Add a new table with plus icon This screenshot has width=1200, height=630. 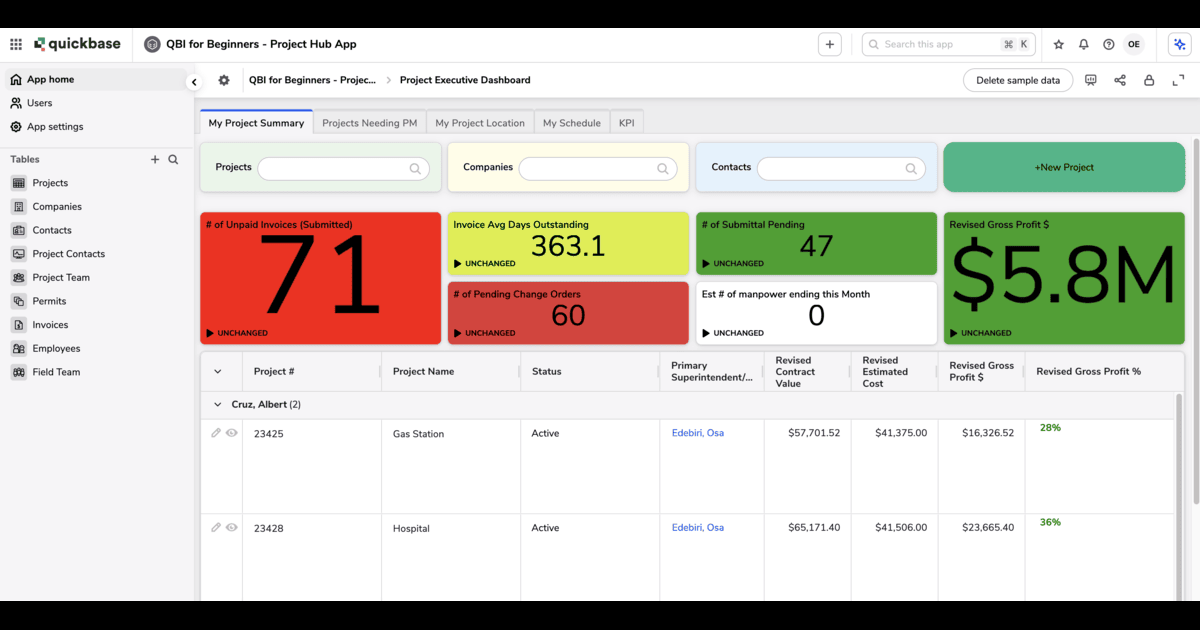coord(155,159)
